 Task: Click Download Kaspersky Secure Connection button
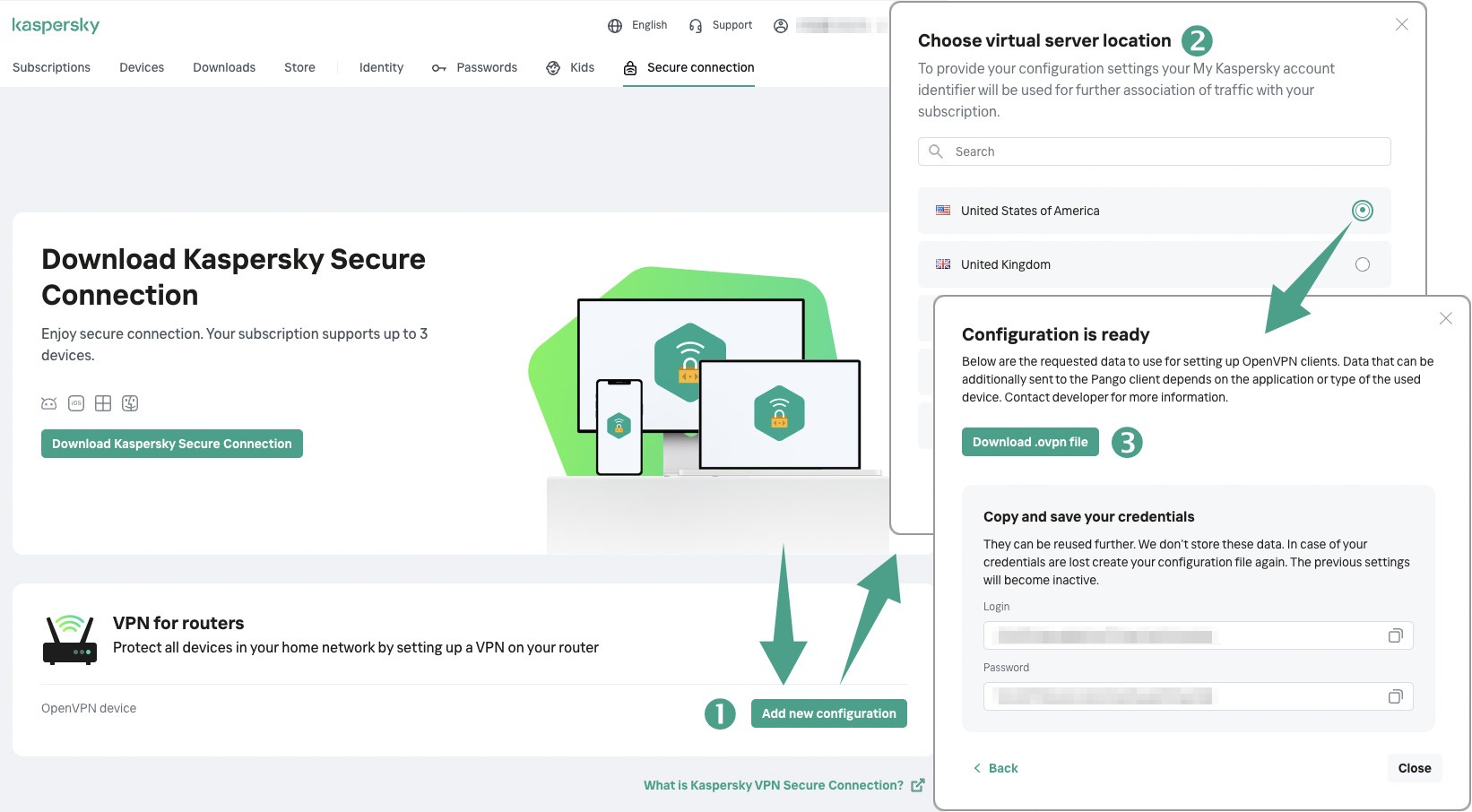click(x=172, y=444)
